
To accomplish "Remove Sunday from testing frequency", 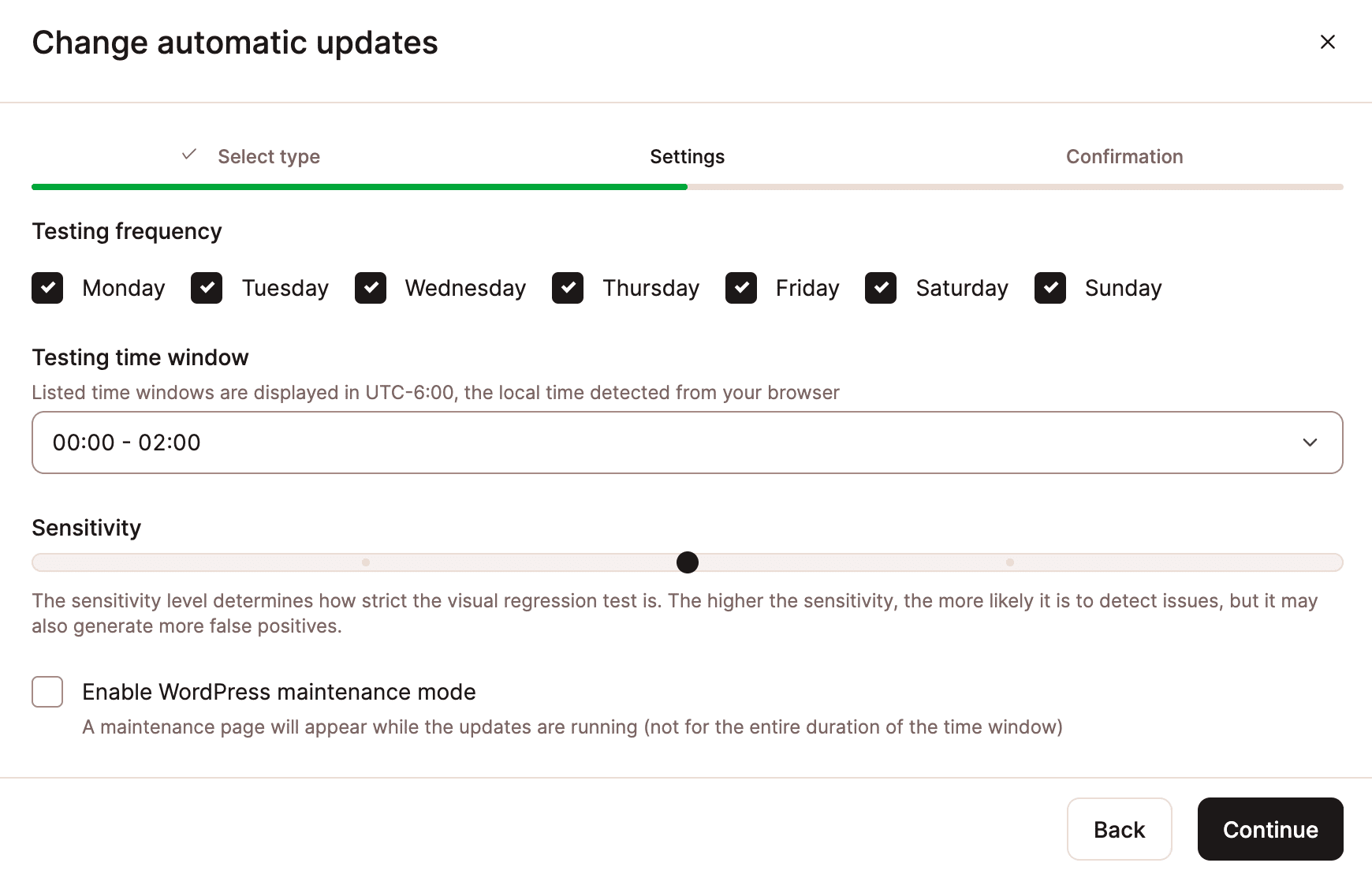I will [x=1050, y=288].
